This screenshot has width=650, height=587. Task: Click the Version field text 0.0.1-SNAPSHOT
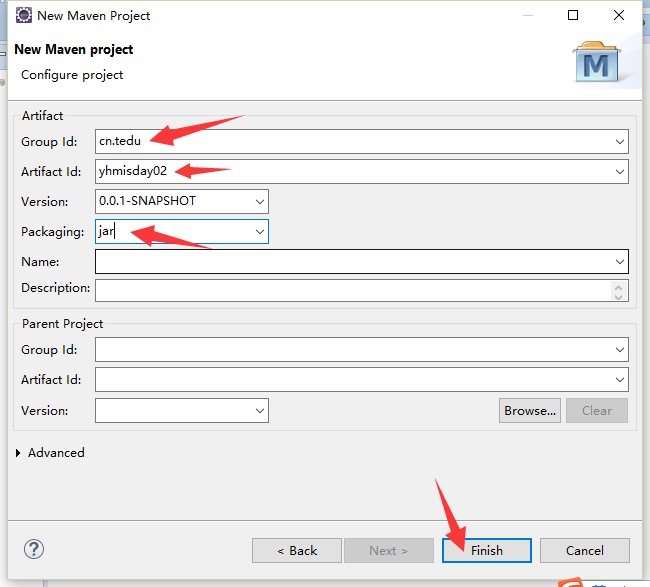pos(147,201)
